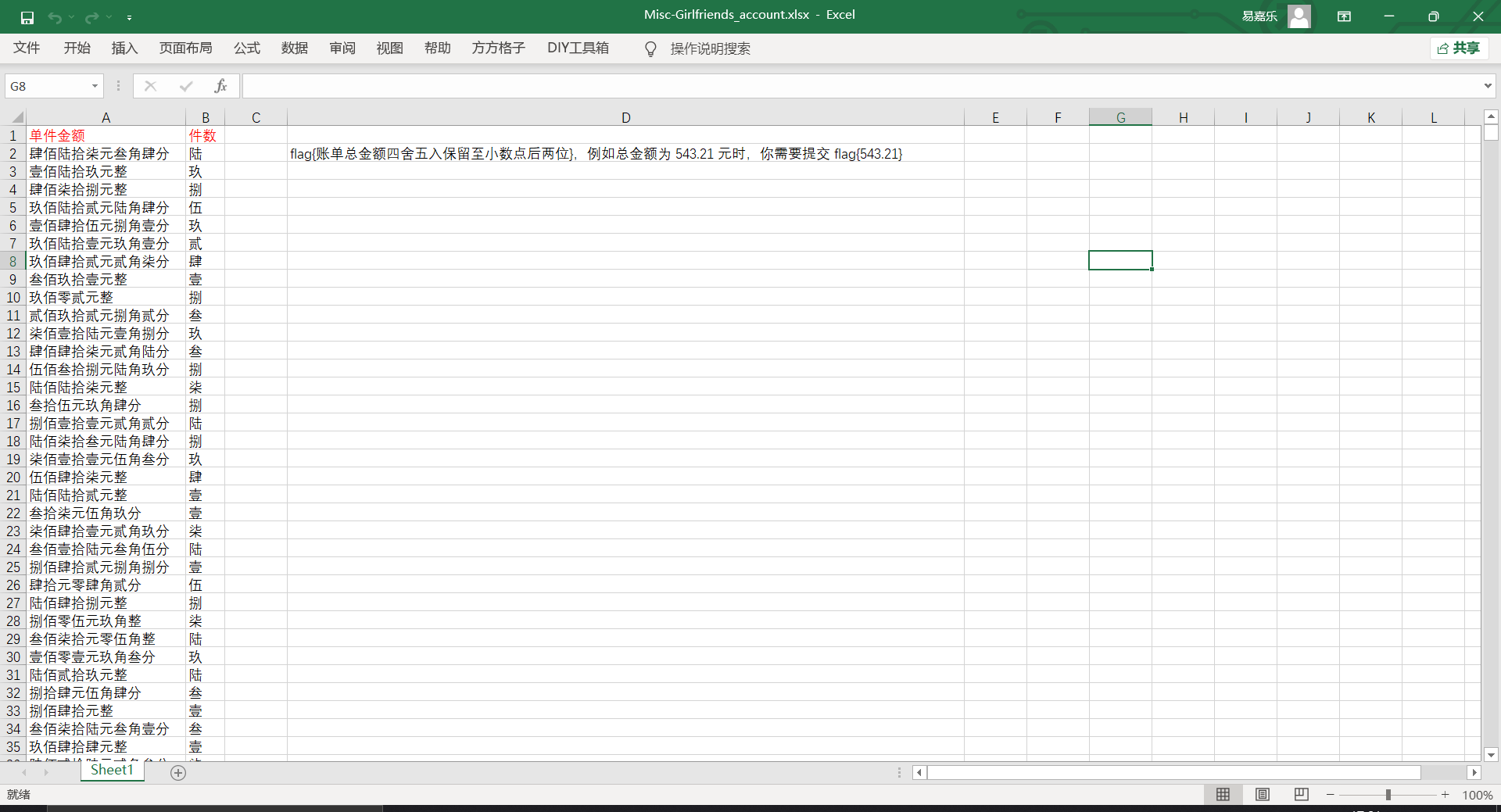The image size is (1501, 812).
Task: Click the Save icon in quick access toolbar
Action: click(27, 16)
